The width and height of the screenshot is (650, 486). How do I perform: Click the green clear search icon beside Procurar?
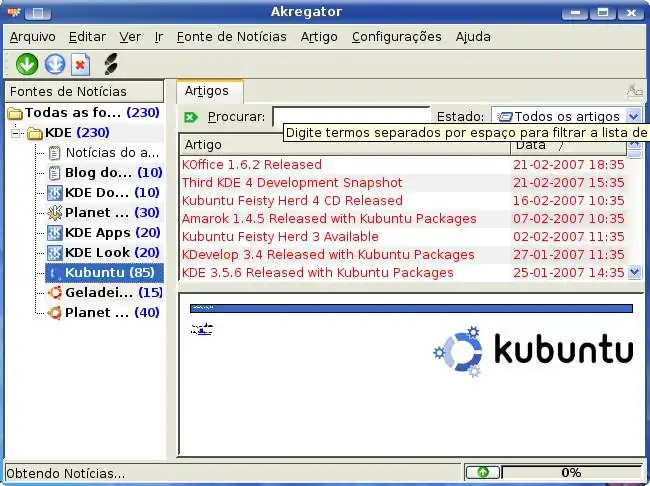click(x=192, y=117)
